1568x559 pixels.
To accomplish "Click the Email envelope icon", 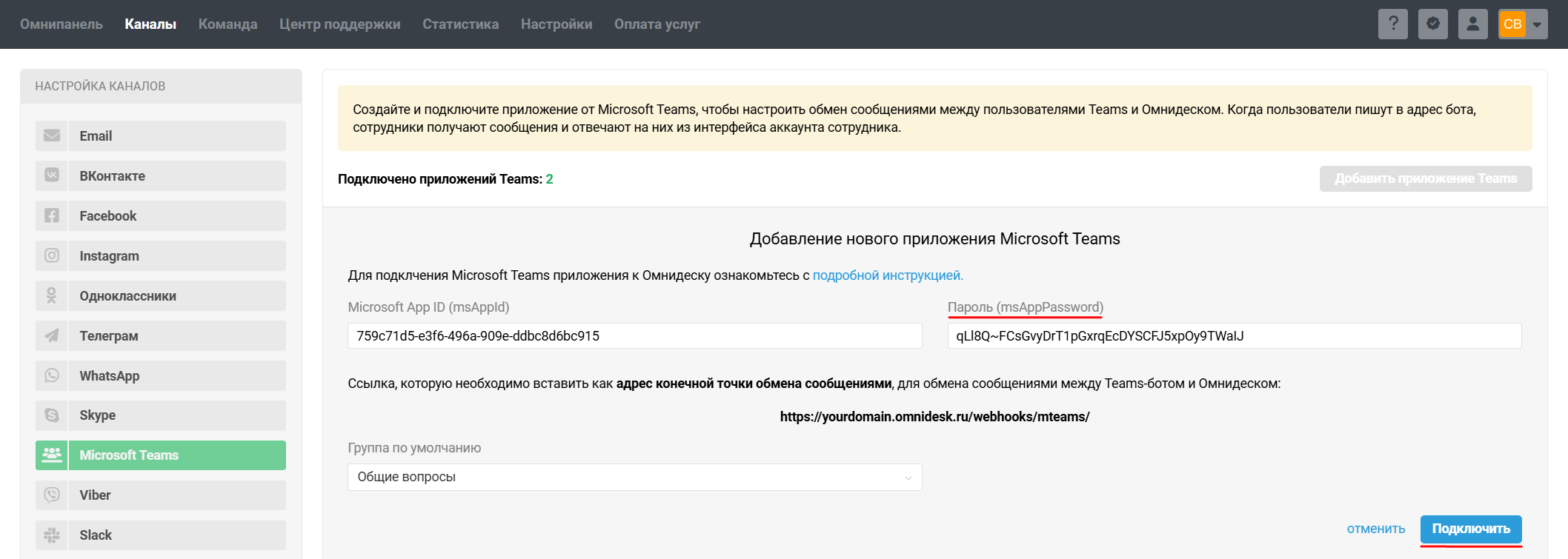I will coord(52,135).
